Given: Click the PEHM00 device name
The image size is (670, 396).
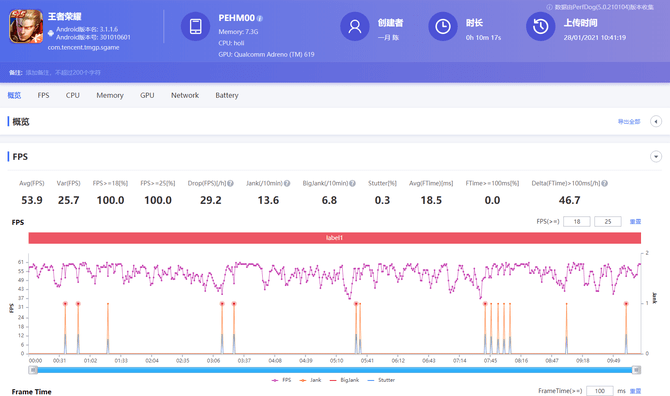Looking at the screenshot, I should [236, 18].
